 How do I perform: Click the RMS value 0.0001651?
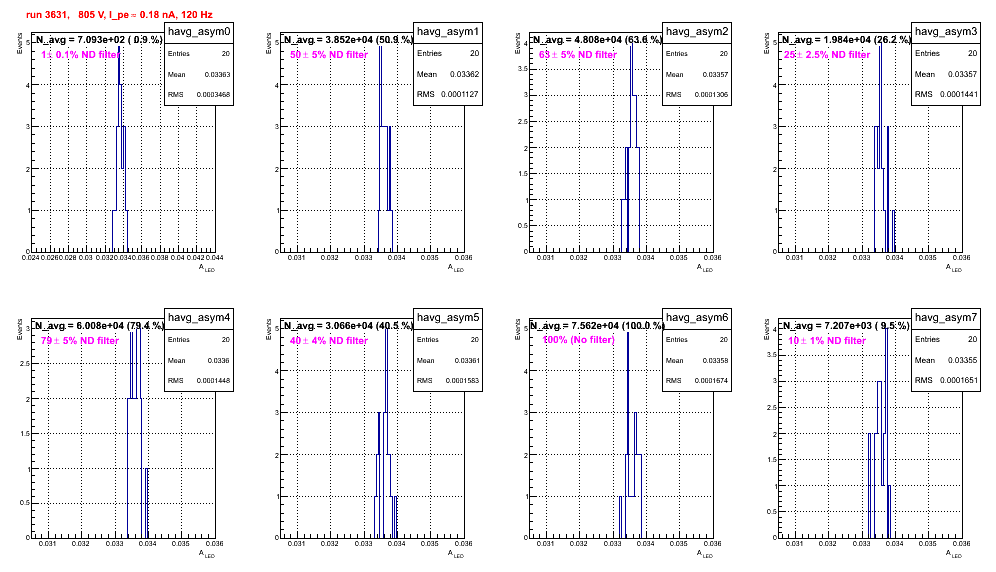click(957, 380)
